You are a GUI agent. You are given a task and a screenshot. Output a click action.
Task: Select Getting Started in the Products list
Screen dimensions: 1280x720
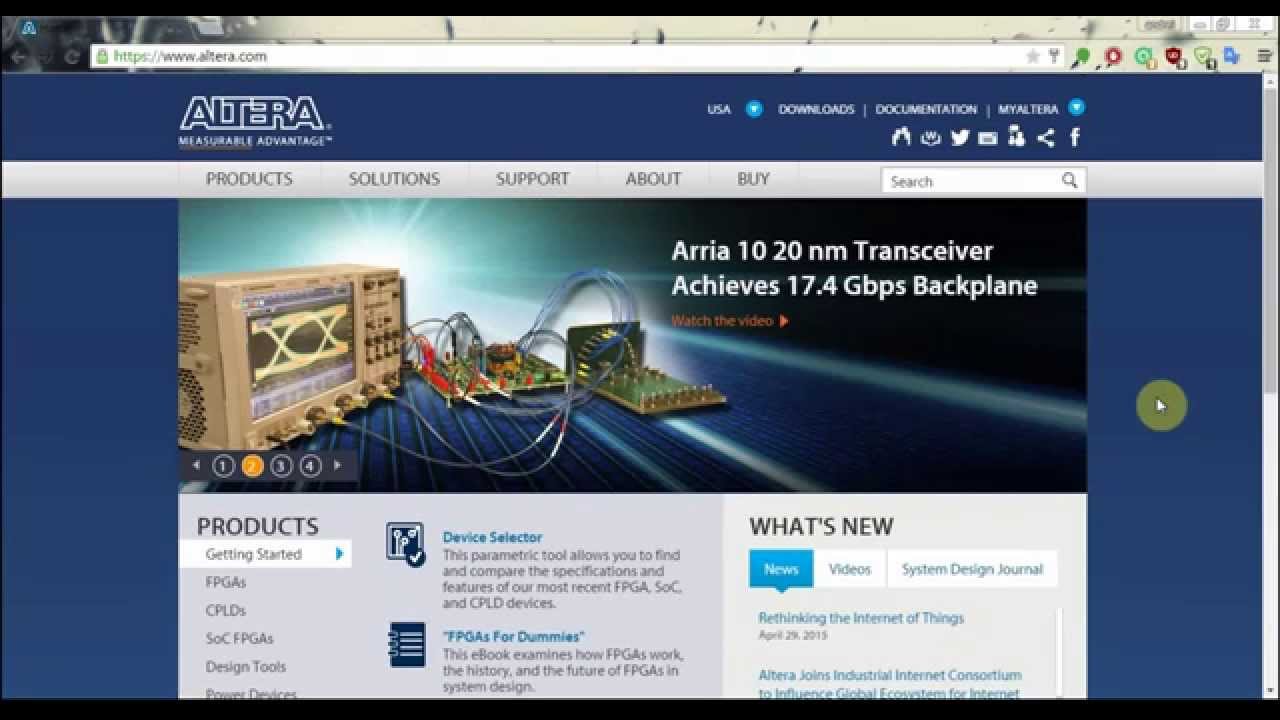click(265, 554)
